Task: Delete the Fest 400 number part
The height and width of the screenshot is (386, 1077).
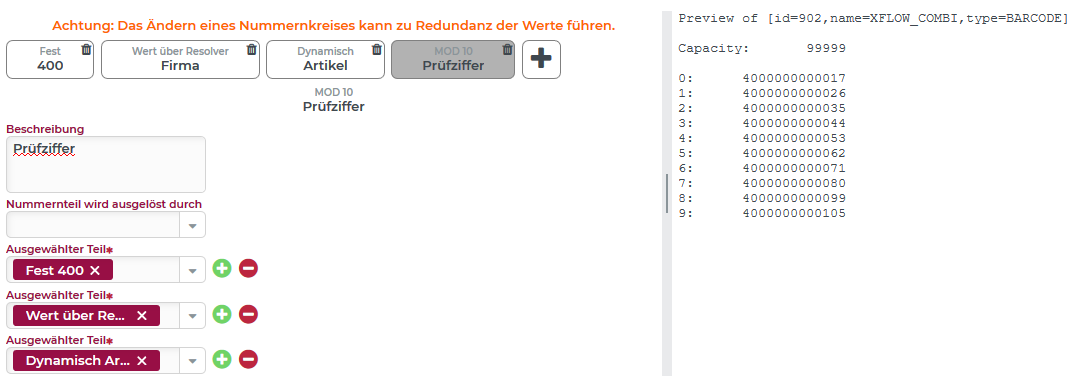Action: [86, 49]
